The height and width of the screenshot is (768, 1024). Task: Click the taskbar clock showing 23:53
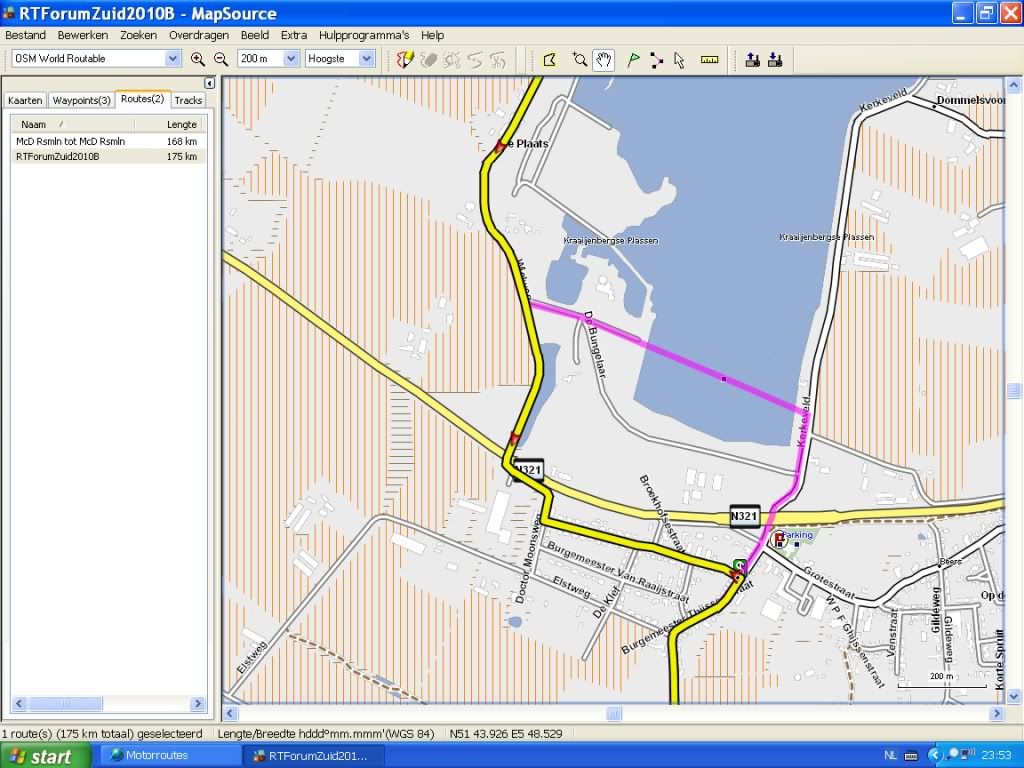999,756
